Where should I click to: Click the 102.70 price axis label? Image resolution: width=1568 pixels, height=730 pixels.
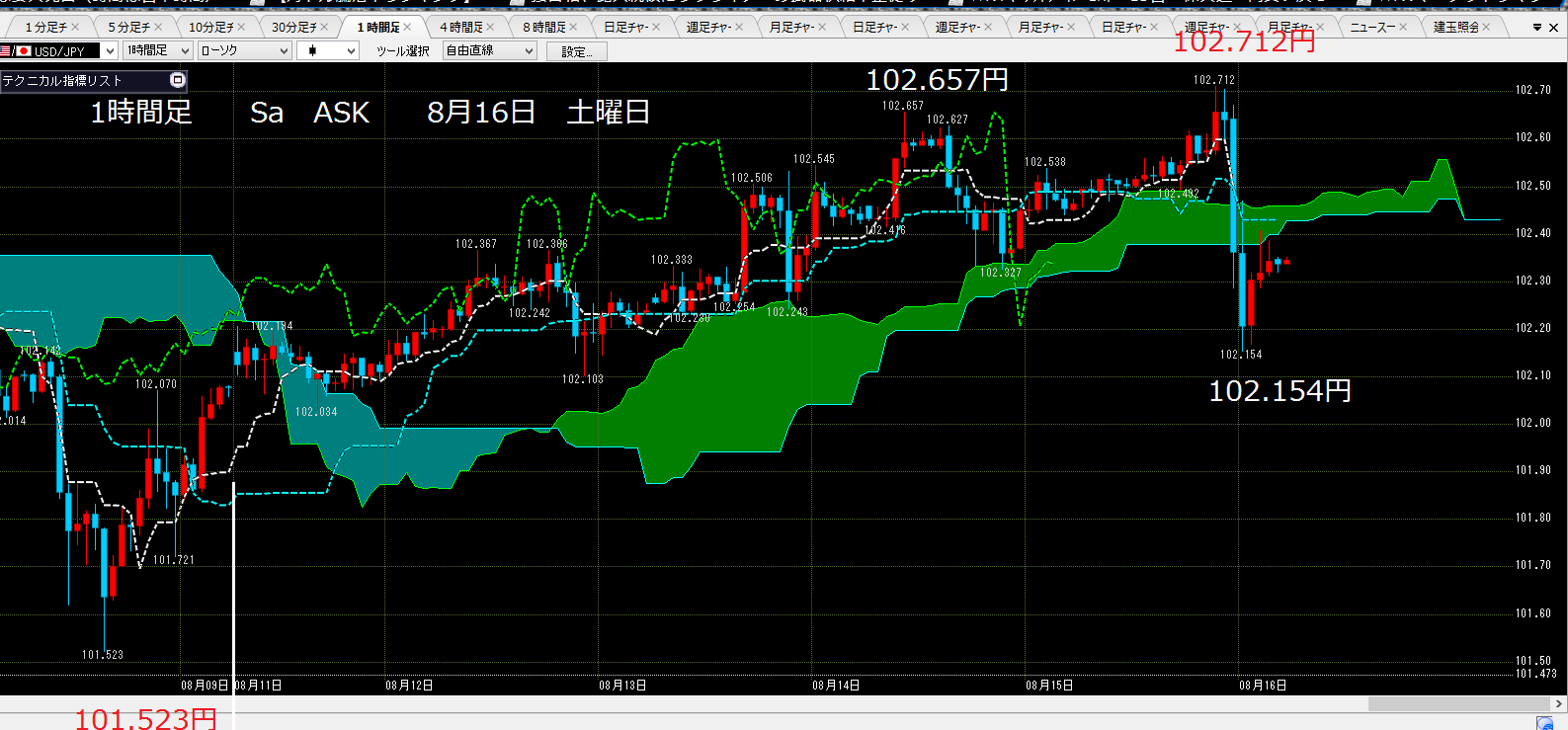click(1532, 90)
